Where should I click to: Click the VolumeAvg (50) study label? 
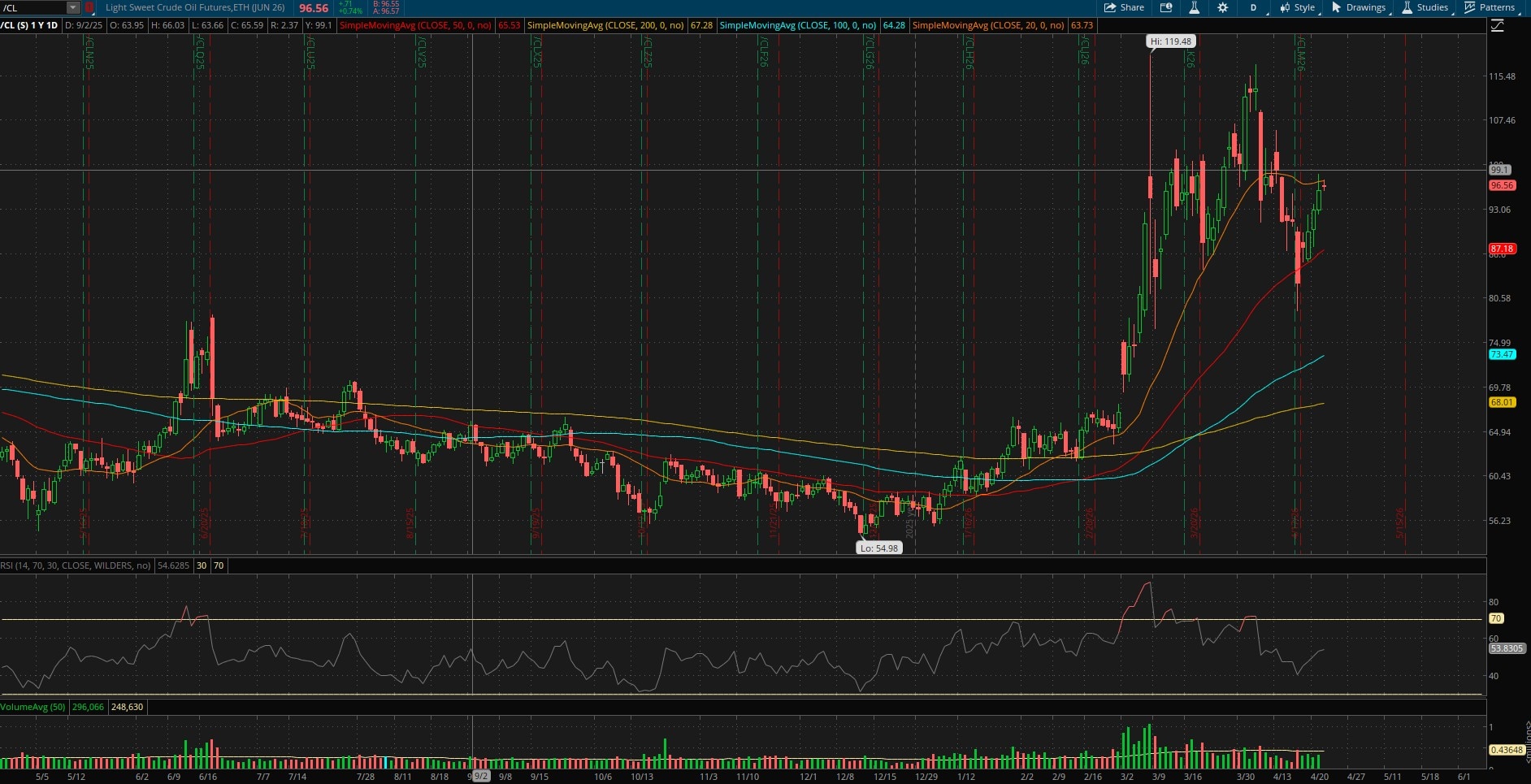33,707
